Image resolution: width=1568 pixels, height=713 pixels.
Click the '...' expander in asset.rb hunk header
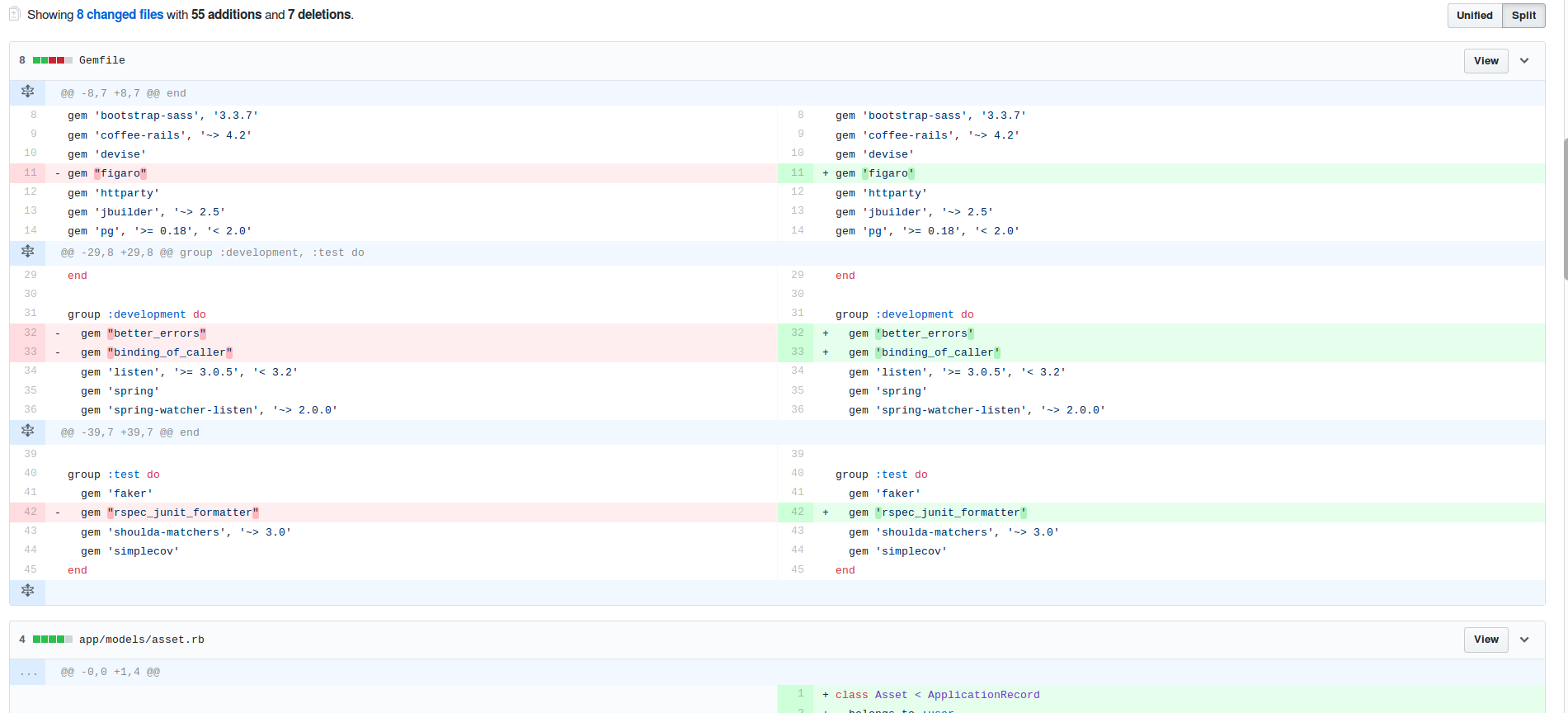click(27, 672)
